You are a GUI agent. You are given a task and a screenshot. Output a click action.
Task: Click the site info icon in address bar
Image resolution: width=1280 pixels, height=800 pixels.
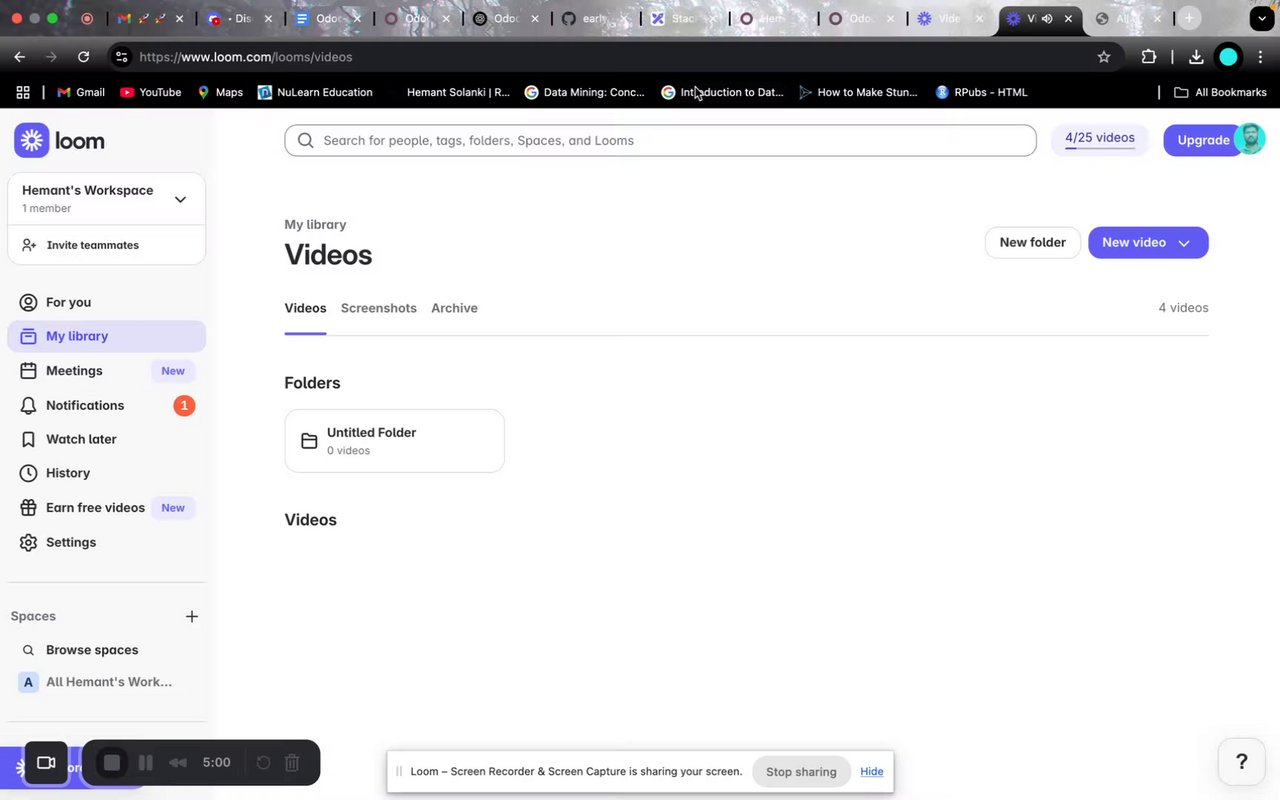click(121, 57)
